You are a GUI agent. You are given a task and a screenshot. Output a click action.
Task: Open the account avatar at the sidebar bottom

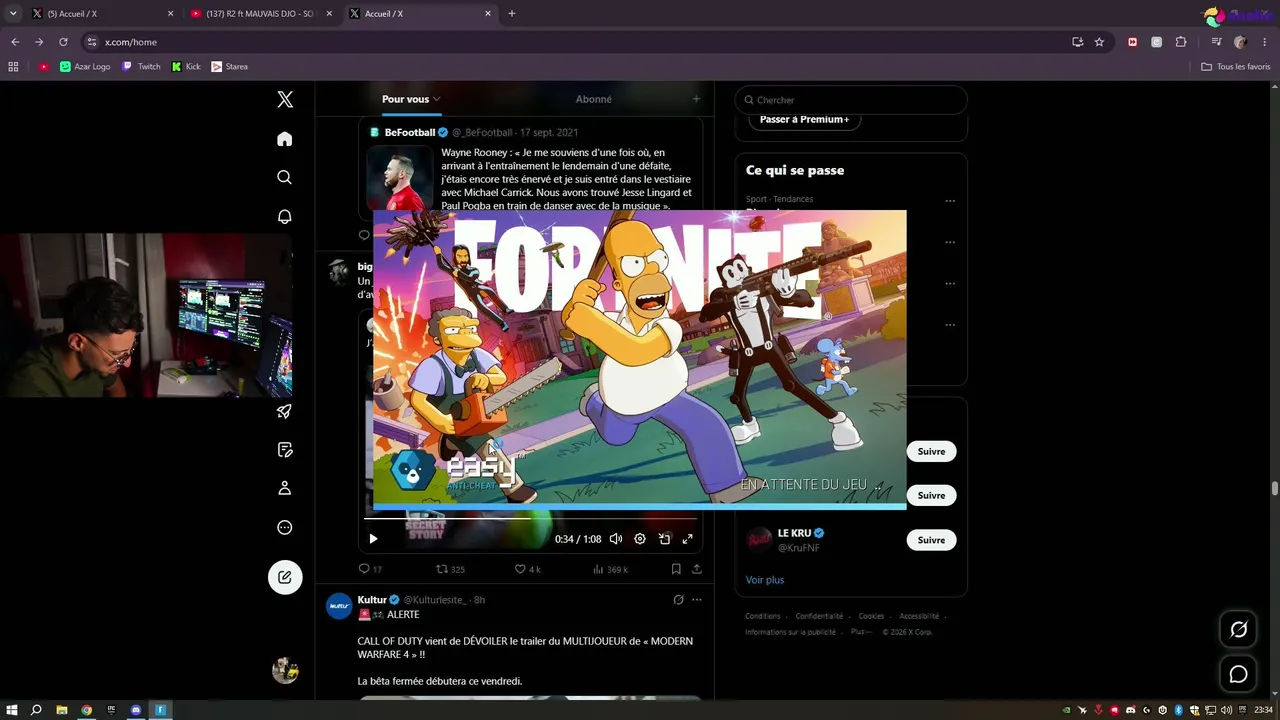[x=285, y=670]
